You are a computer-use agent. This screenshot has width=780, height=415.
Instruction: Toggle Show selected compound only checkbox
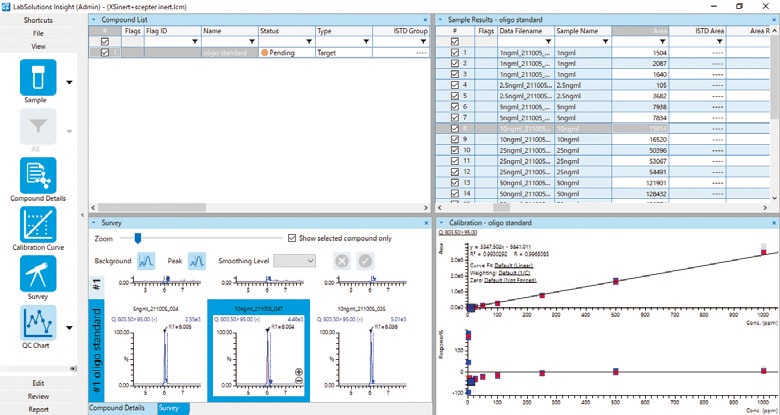point(292,238)
